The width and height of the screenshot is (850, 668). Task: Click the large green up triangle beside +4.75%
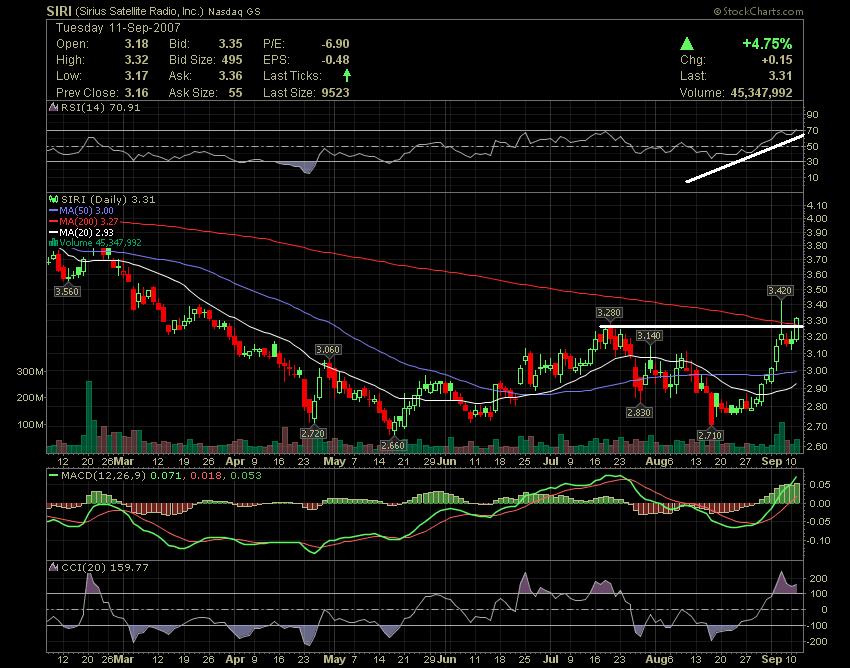[687, 44]
